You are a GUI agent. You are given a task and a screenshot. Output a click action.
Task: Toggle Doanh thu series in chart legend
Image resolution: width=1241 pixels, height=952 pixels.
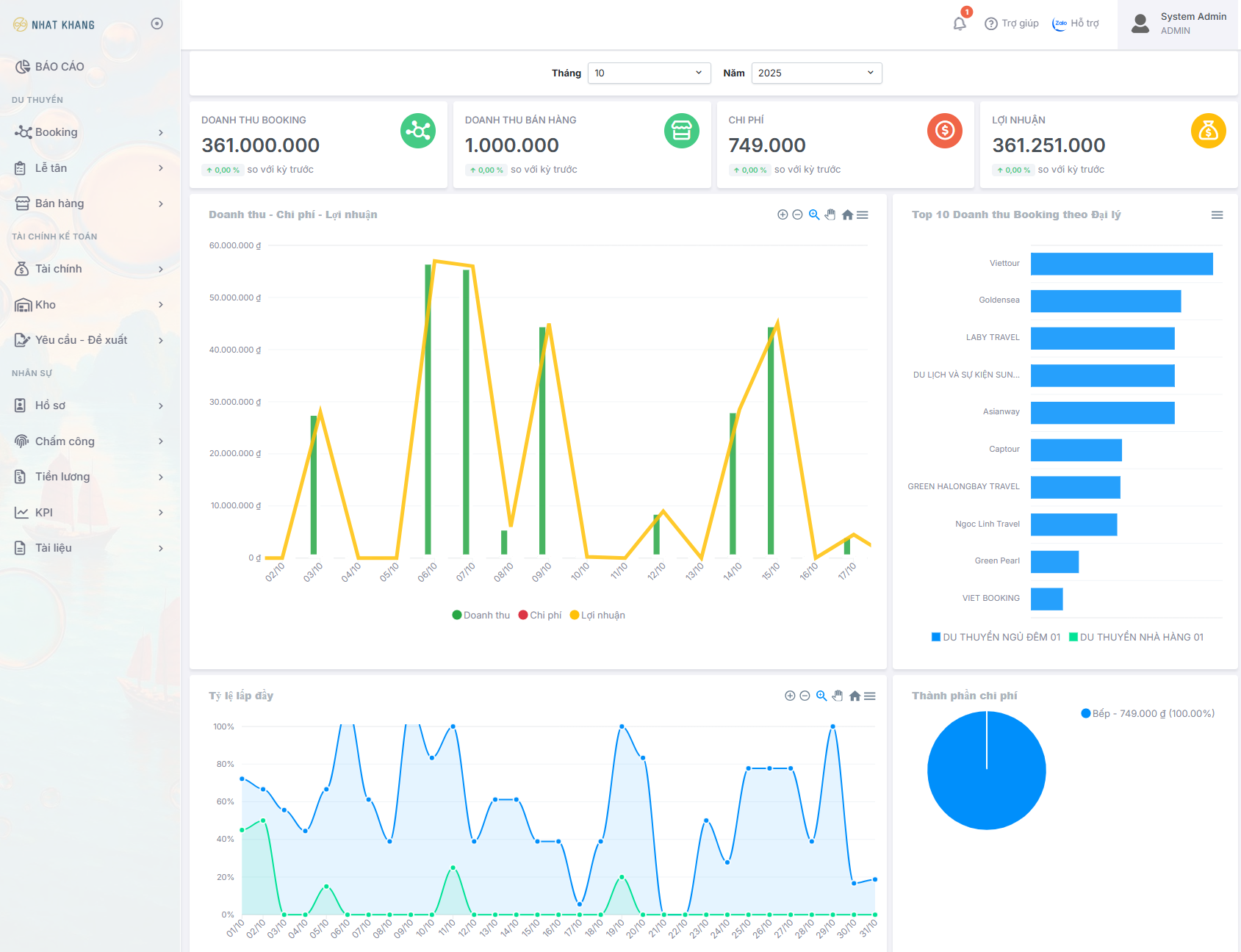(481, 616)
